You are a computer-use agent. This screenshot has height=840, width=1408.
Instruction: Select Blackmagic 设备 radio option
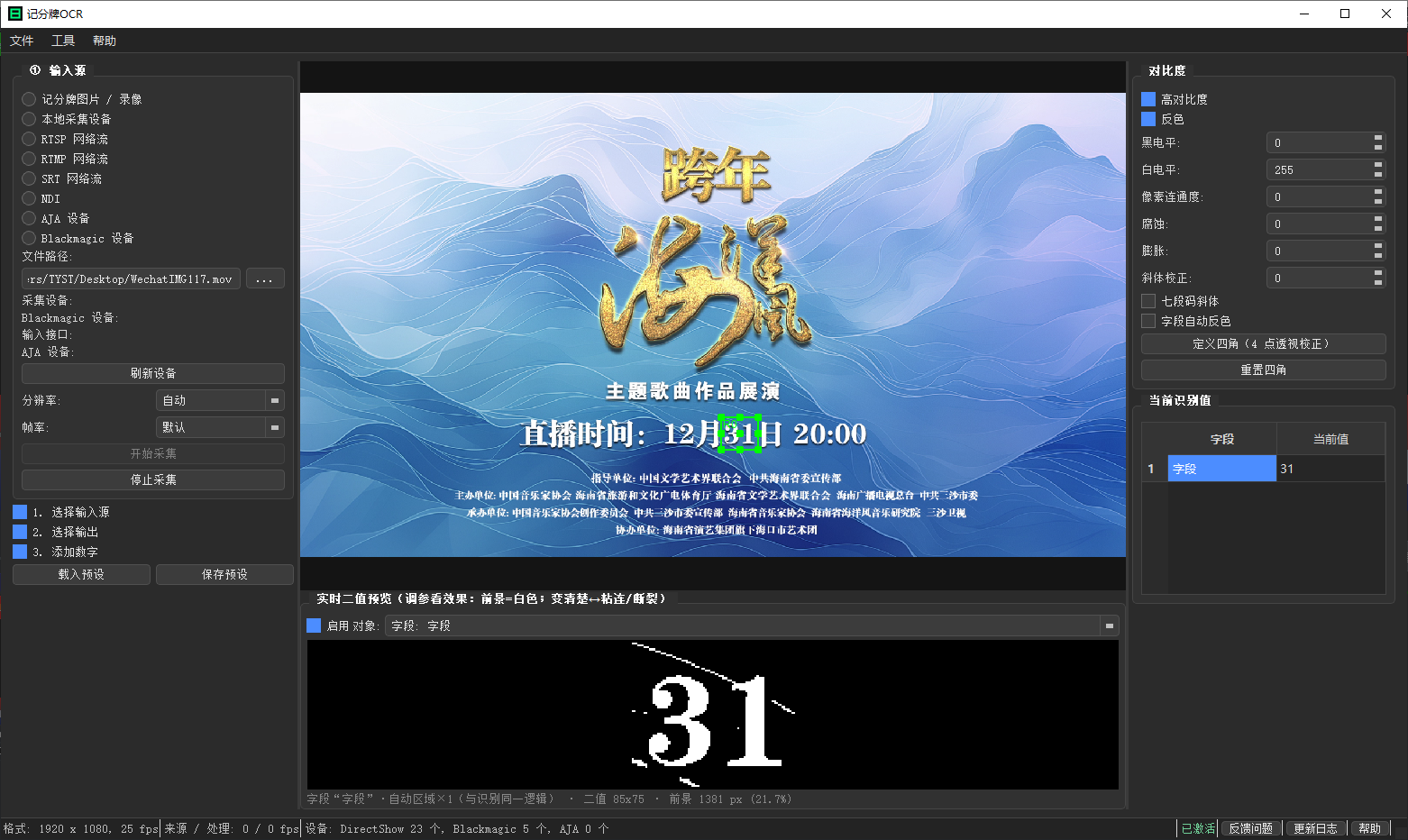(78, 238)
